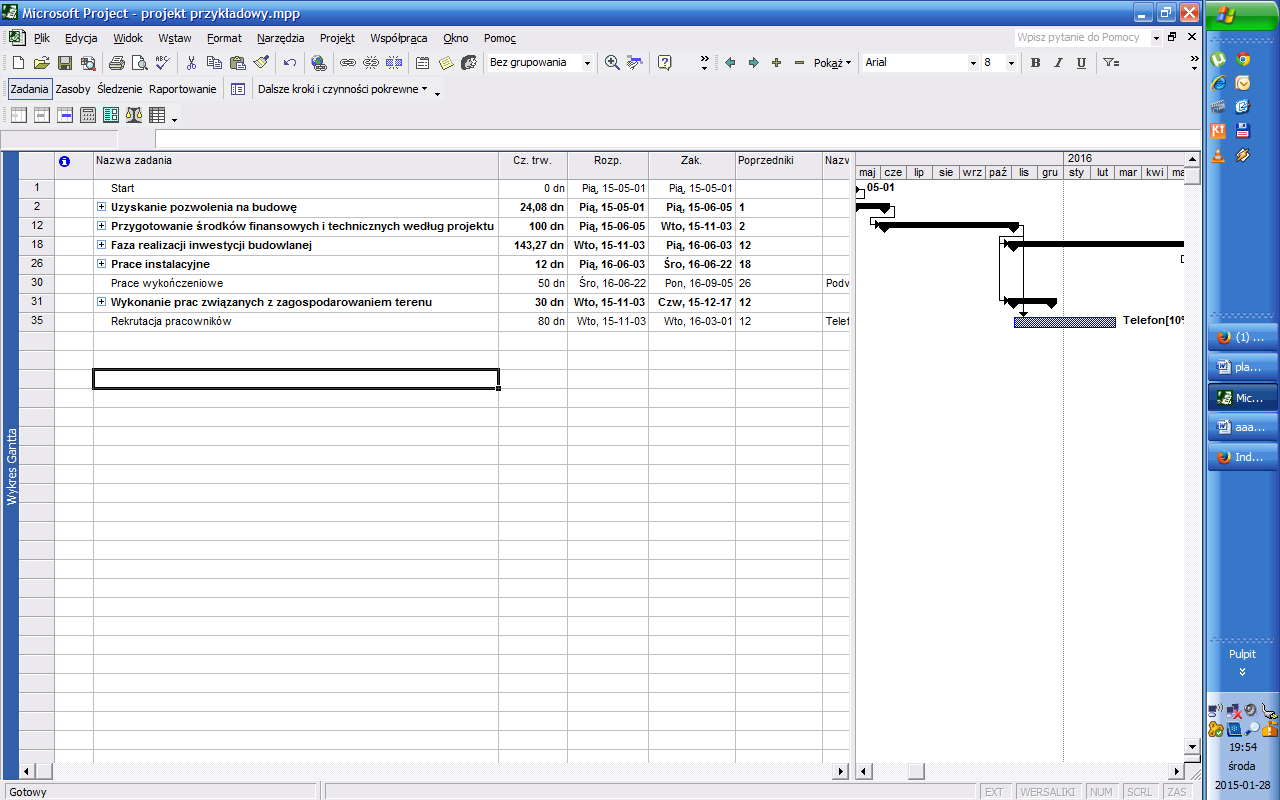Open the Współpraca menu
The height and width of the screenshot is (800, 1280).
click(399, 38)
